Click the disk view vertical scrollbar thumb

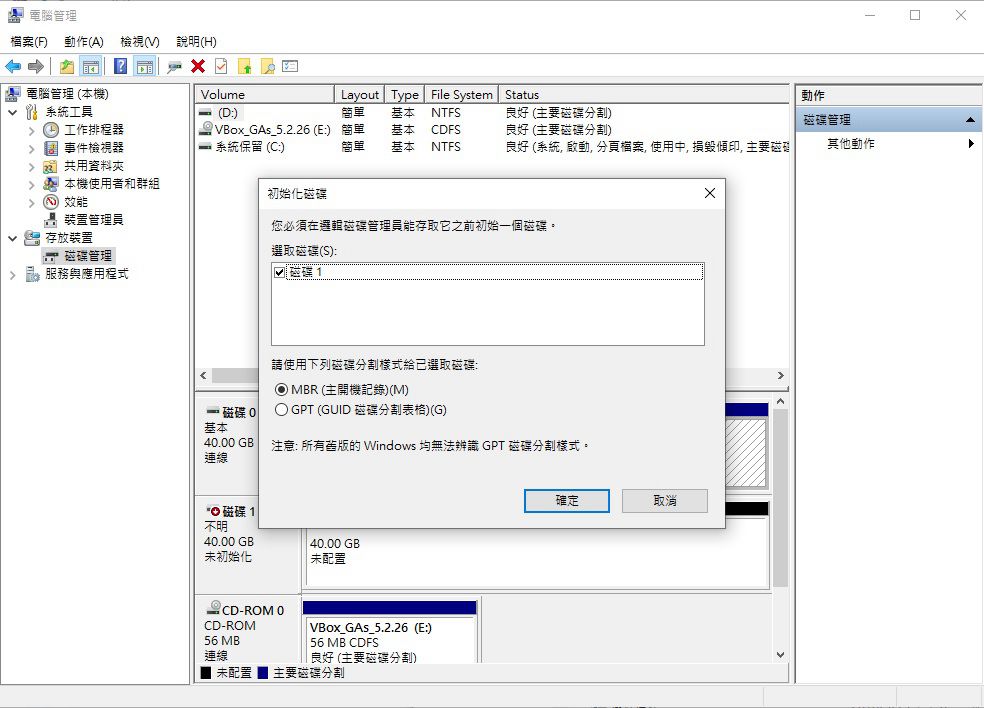click(x=780, y=498)
